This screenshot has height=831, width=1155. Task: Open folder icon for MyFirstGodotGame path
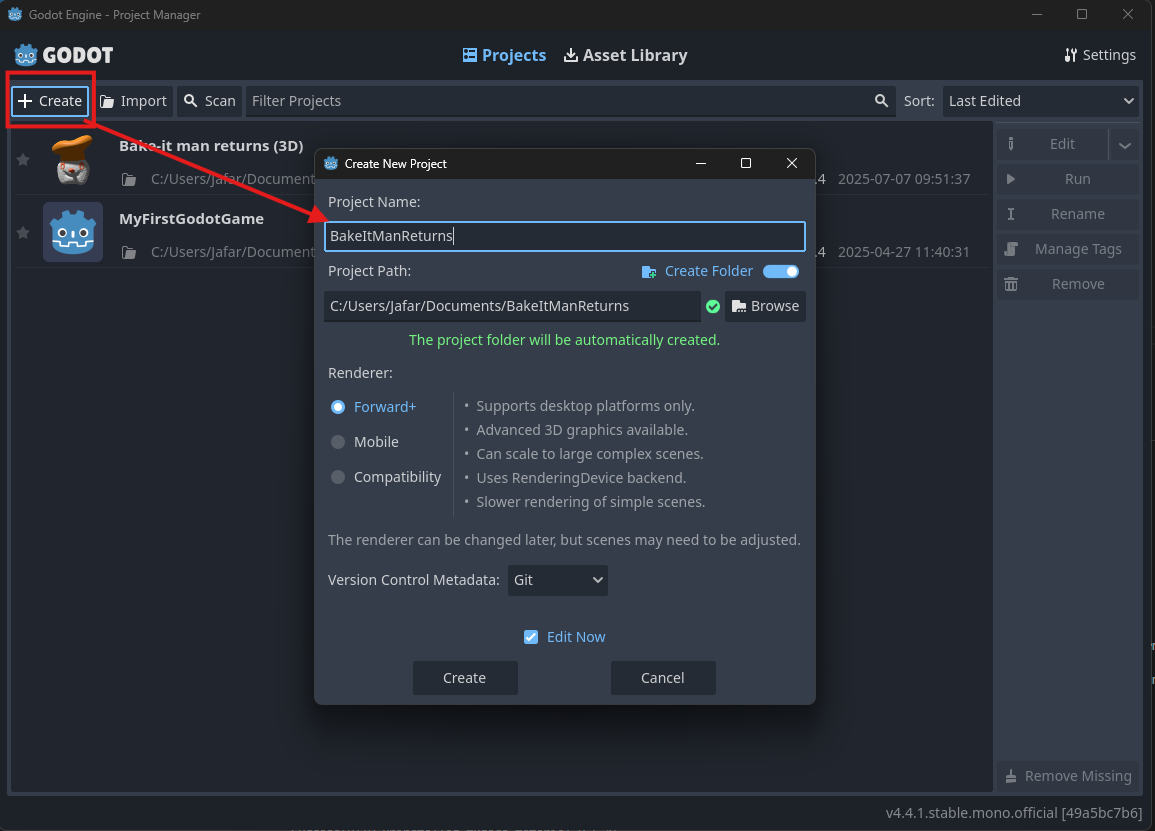129,252
